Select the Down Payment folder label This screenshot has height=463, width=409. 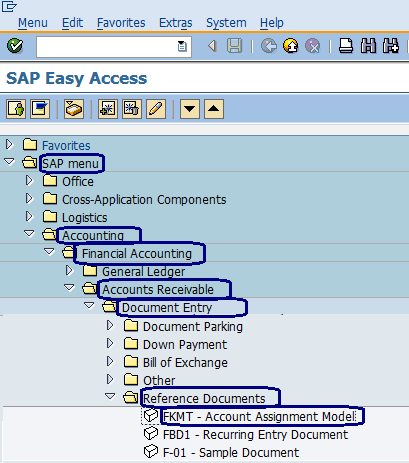[185, 345]
